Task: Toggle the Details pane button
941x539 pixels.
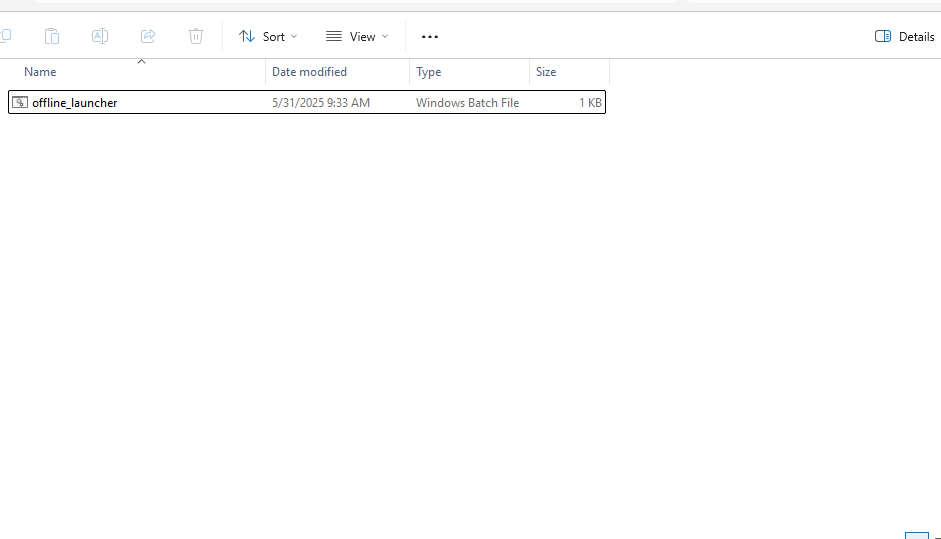Action: click(x=904, y=36)
